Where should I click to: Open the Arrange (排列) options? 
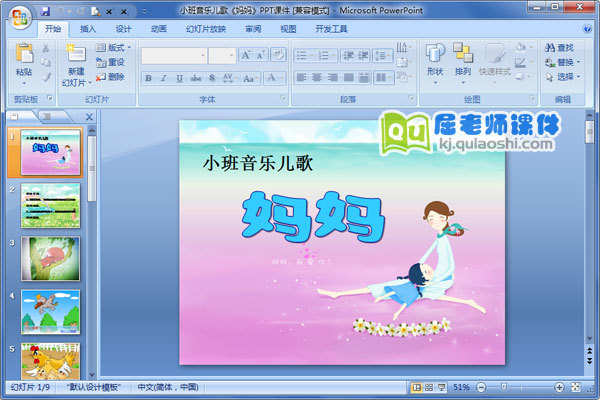[x=463, y=63]
